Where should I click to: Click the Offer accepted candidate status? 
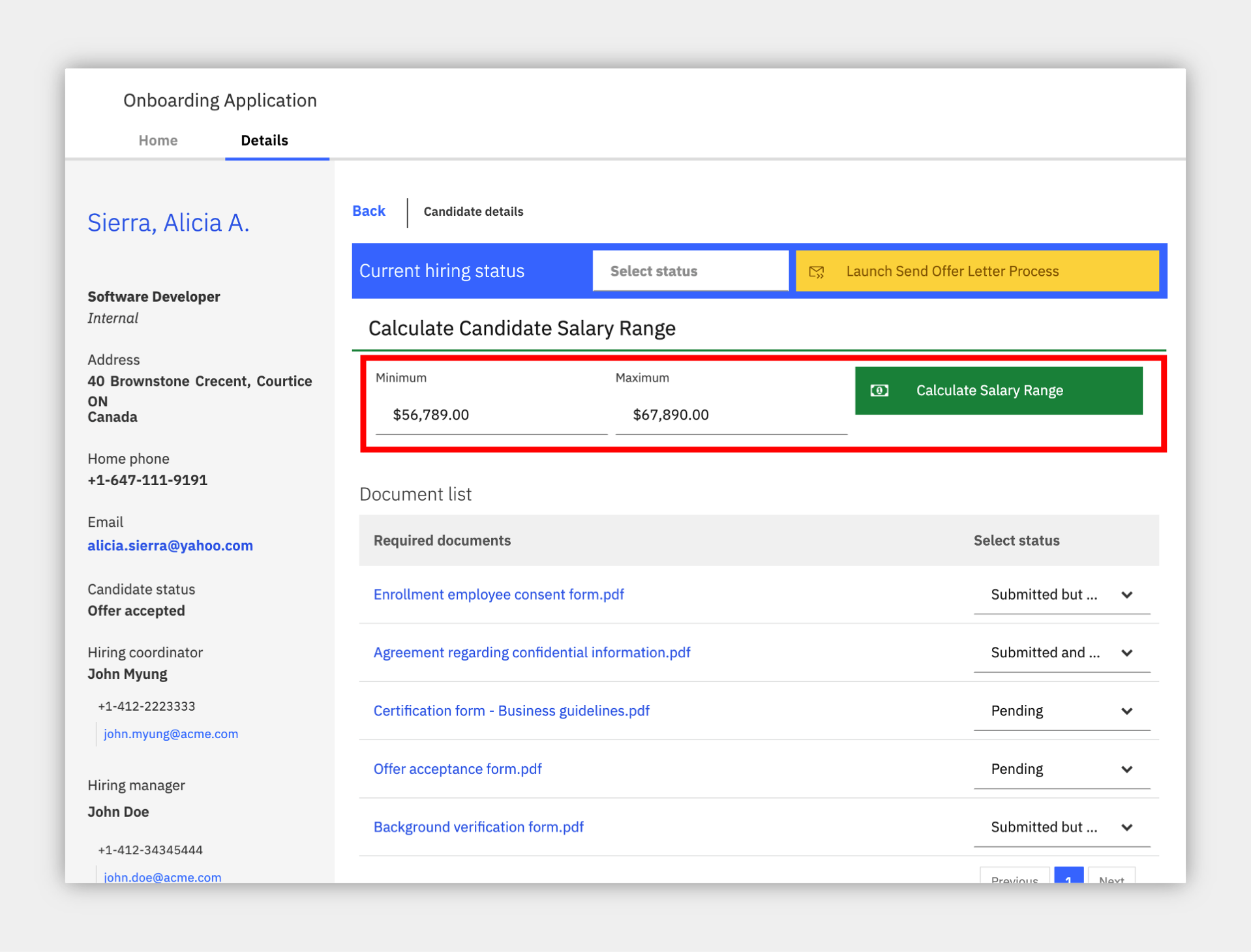pos(136,611)
